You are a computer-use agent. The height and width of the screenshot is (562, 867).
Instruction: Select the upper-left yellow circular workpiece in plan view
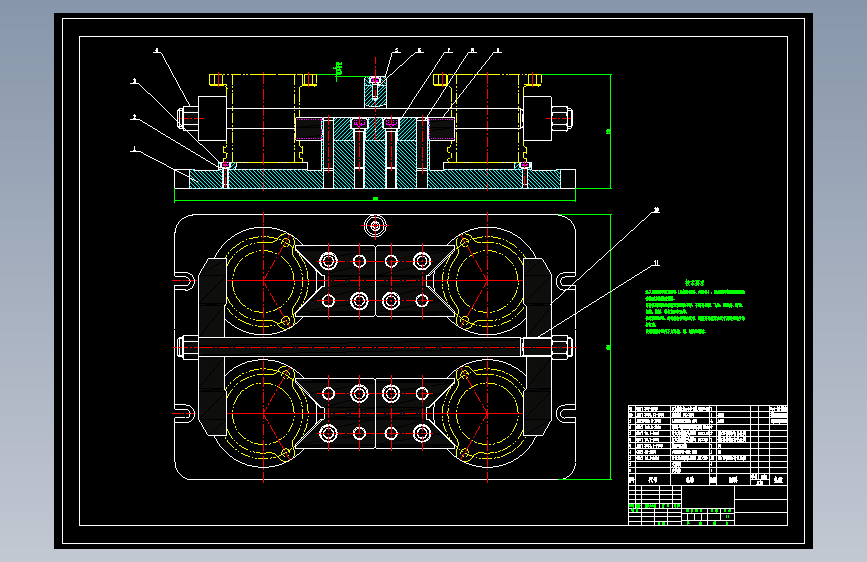point(264,281)
